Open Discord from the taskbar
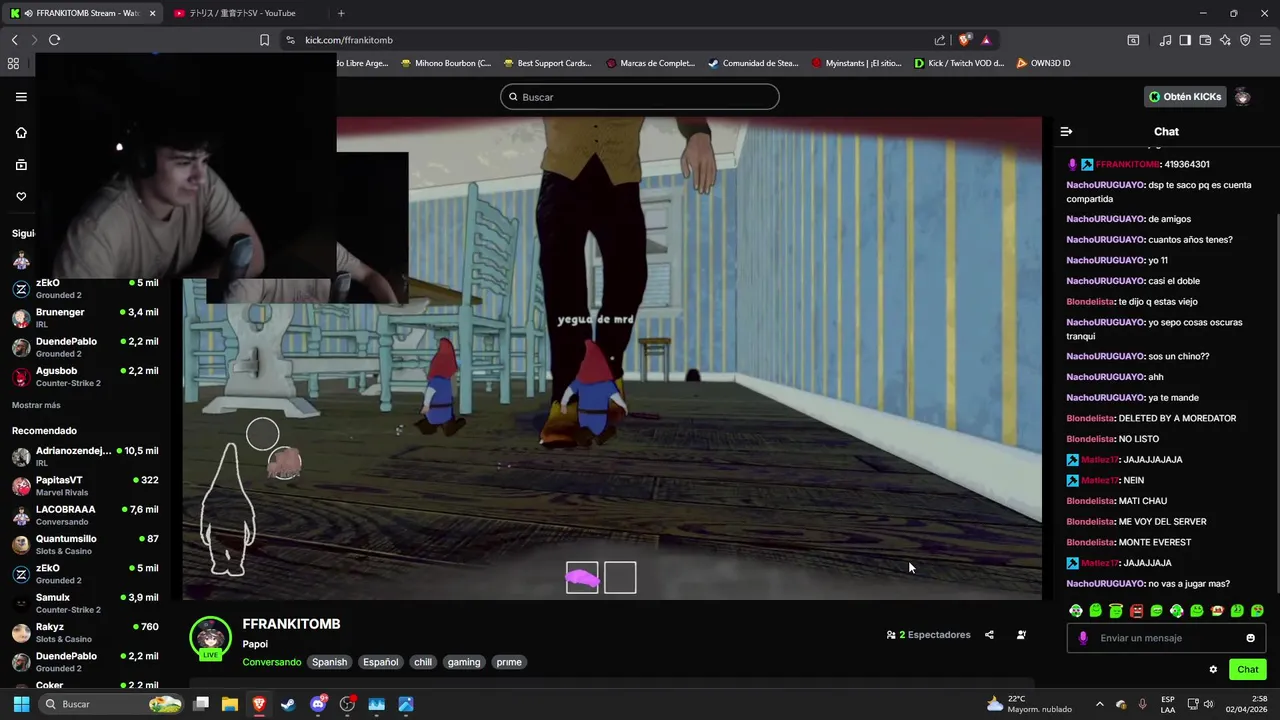 (x=318, y=704)
